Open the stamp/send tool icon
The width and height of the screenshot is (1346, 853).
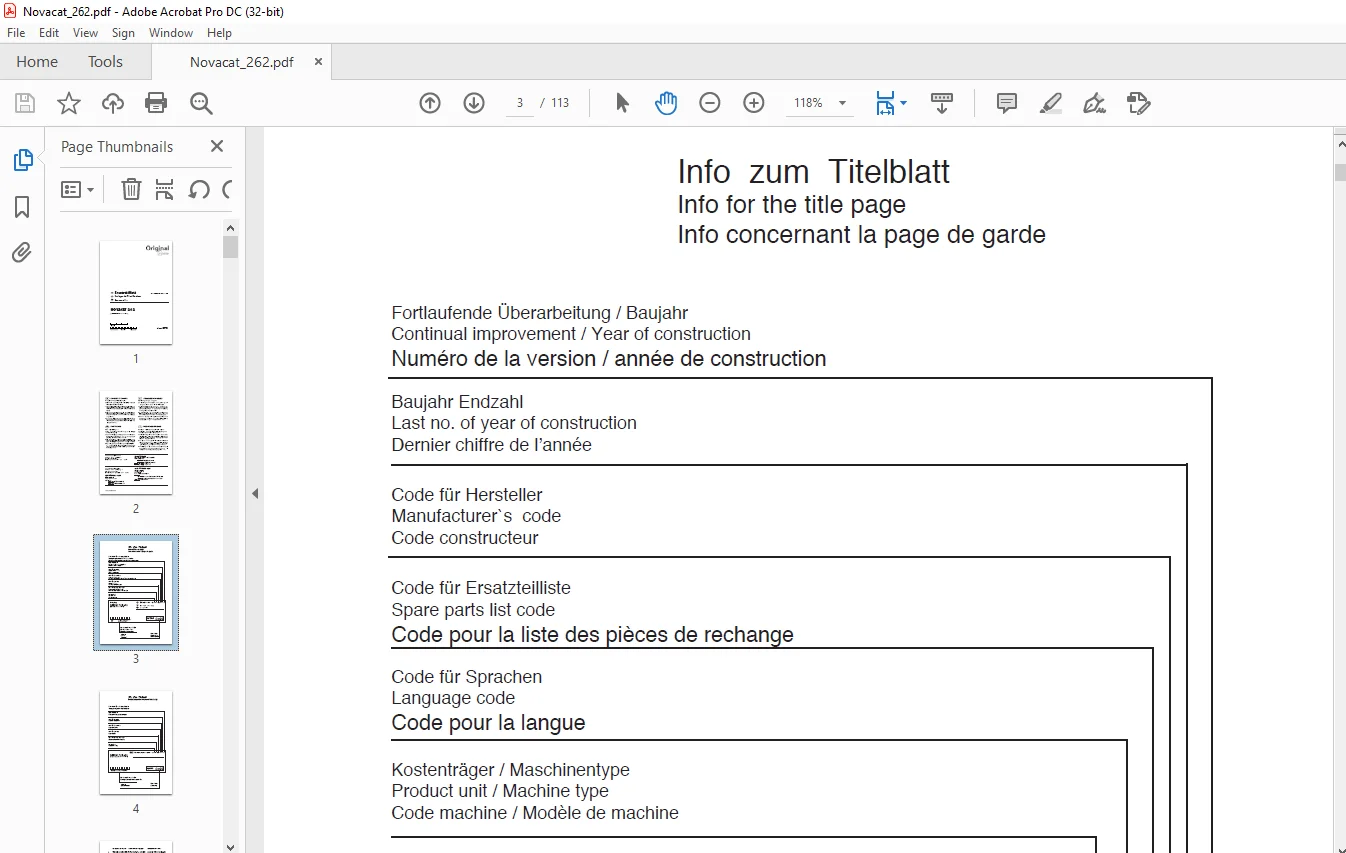click(1139, 103)
